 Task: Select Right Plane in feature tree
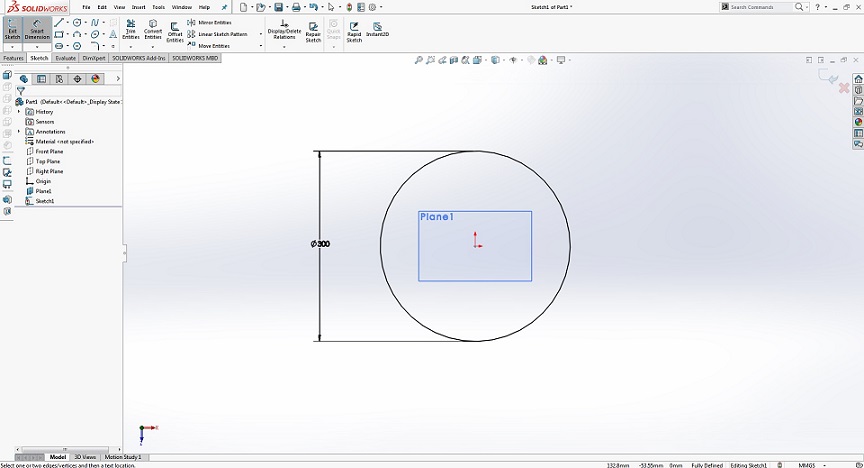49,171
